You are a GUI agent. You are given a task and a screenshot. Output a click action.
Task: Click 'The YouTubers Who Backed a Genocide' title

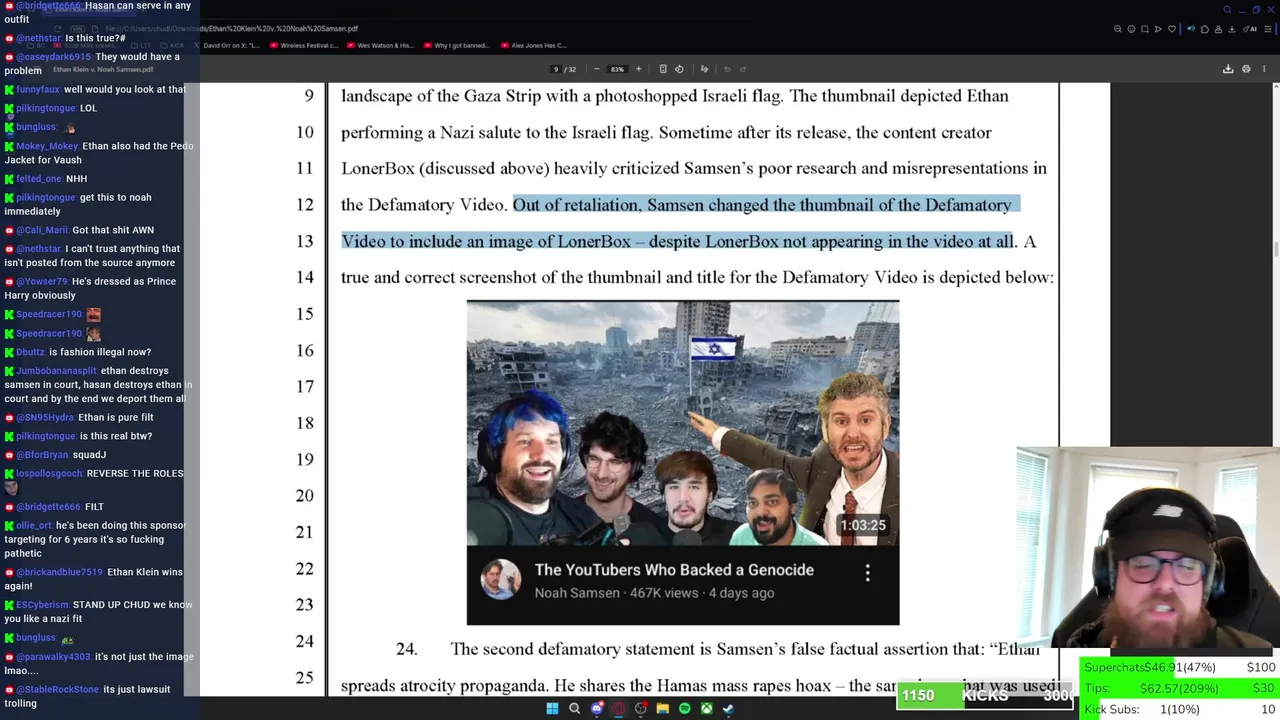[674, 570]
